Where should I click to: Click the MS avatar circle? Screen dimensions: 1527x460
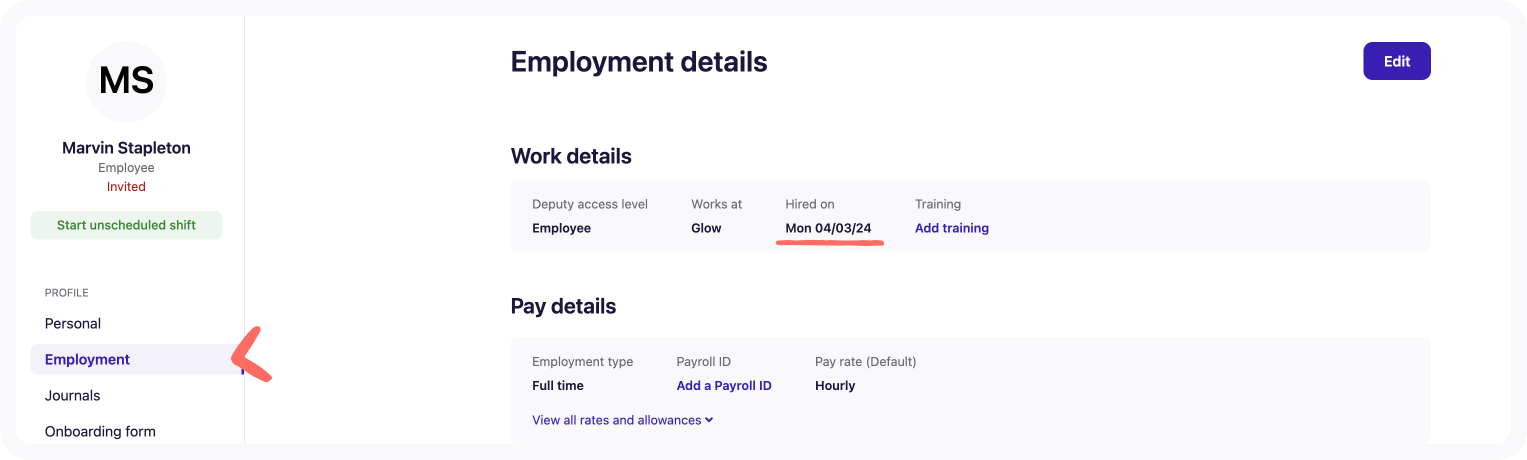[126, 82]
